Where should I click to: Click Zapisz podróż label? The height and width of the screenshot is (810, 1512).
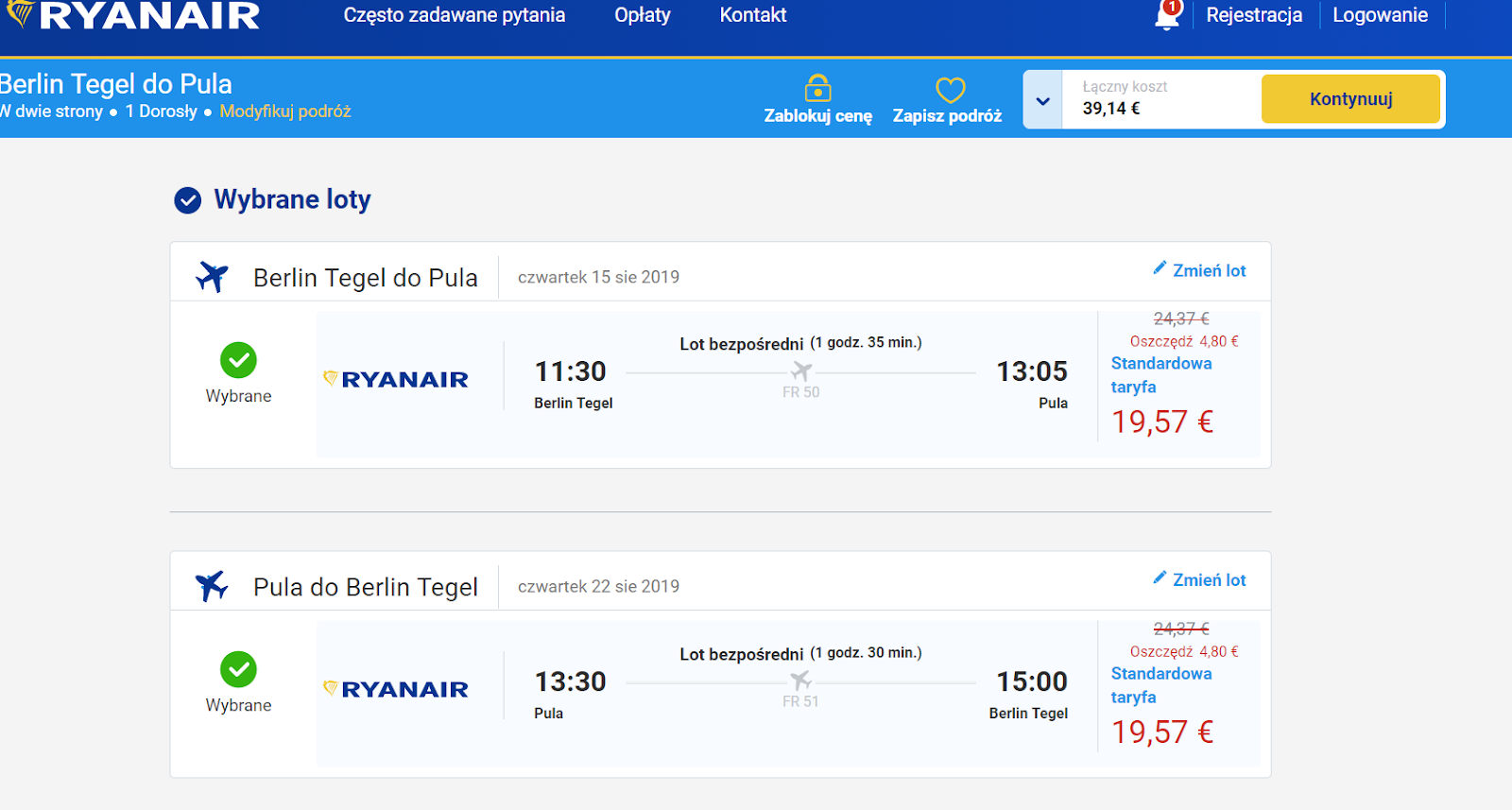coord(948,116)
